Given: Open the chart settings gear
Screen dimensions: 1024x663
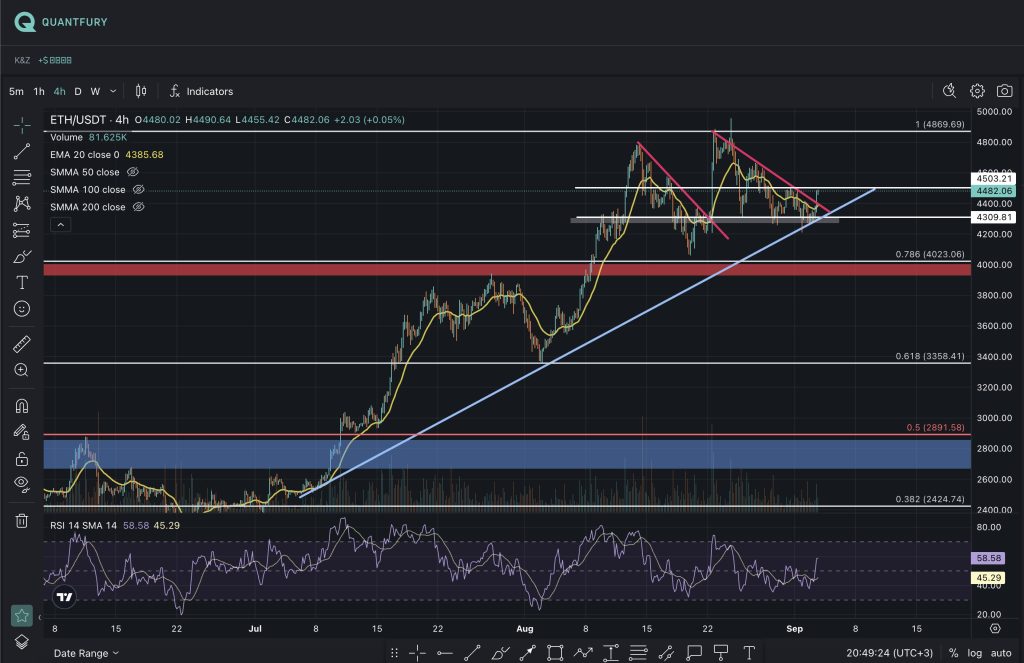Looking at the screenshot, I should click(977, 91).
